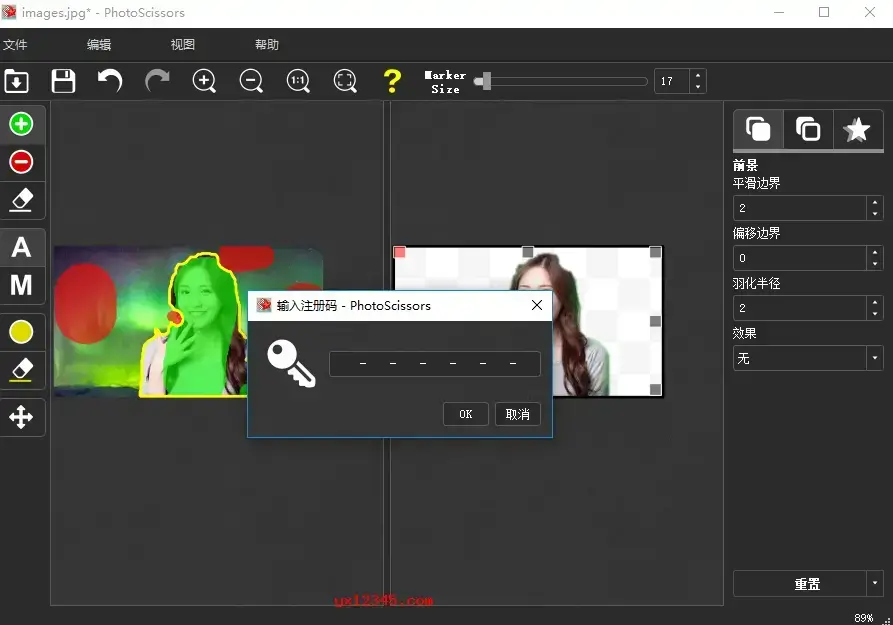Decrease 羽化半径 value with down arrow
Screen dimensions: 893x625
875,314
